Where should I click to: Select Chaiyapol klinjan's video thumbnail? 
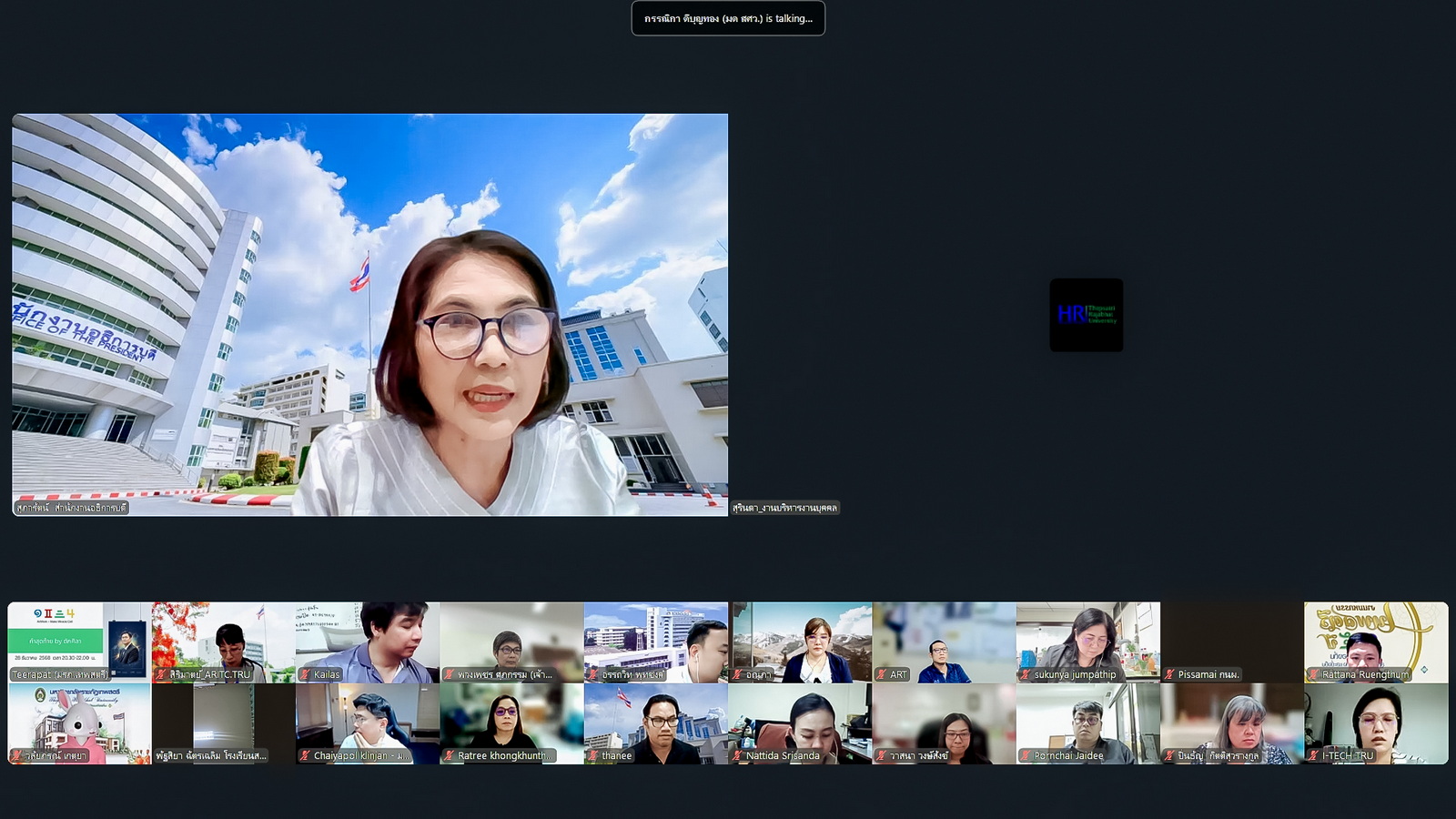[367, 723]
